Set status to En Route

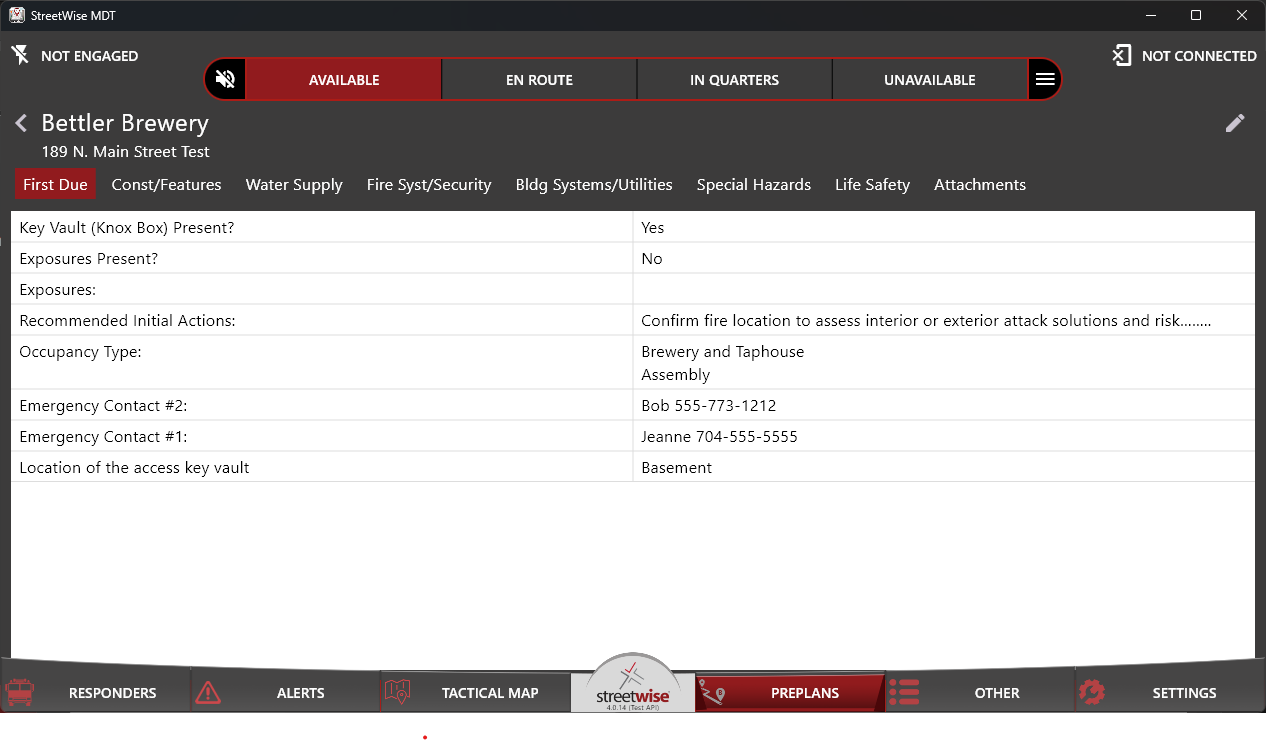pos(539,80)
